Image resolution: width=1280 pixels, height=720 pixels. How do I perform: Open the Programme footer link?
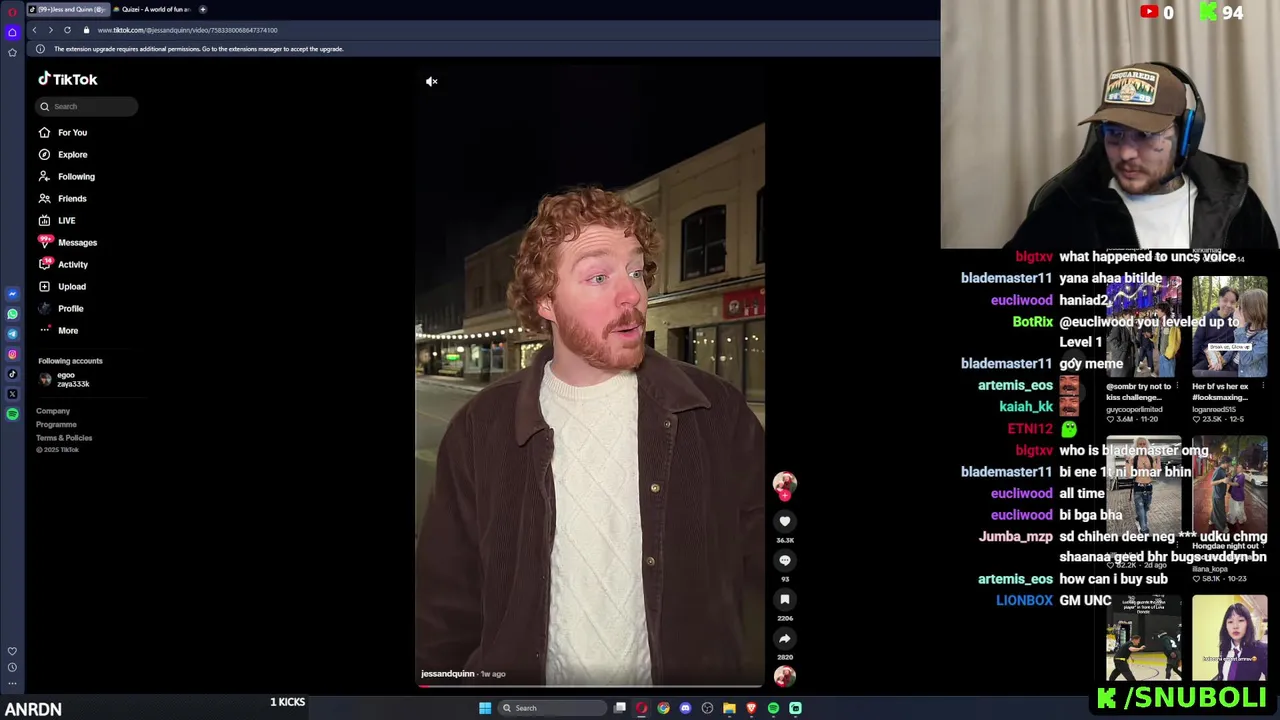point(56,424)
